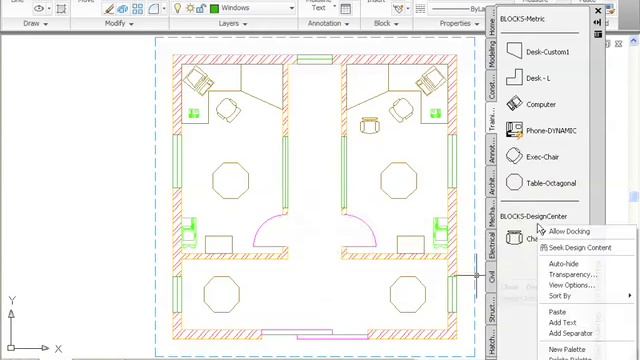This screenshot has width=640, height=360.
Task: Switch to the Mecha... palette tab
Action: pyautogui.click(x=492, y=213)
